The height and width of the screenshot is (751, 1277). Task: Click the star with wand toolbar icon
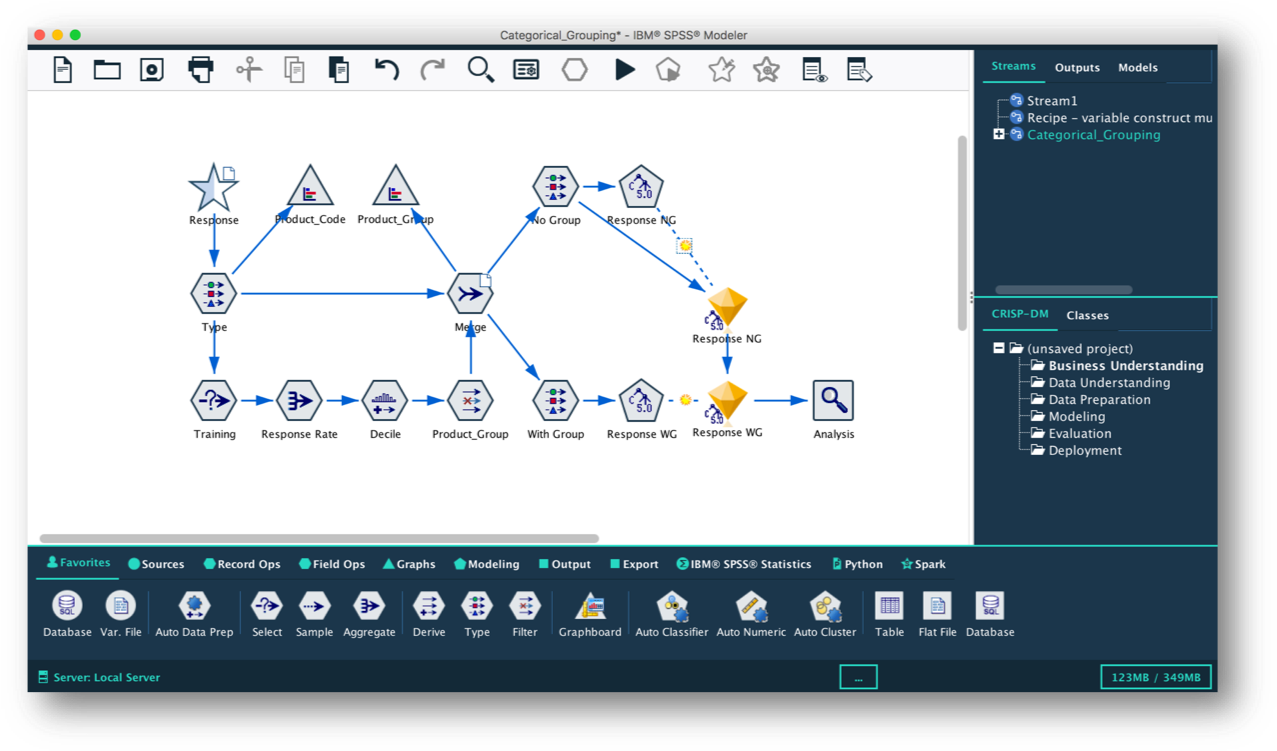pos(721,69)
